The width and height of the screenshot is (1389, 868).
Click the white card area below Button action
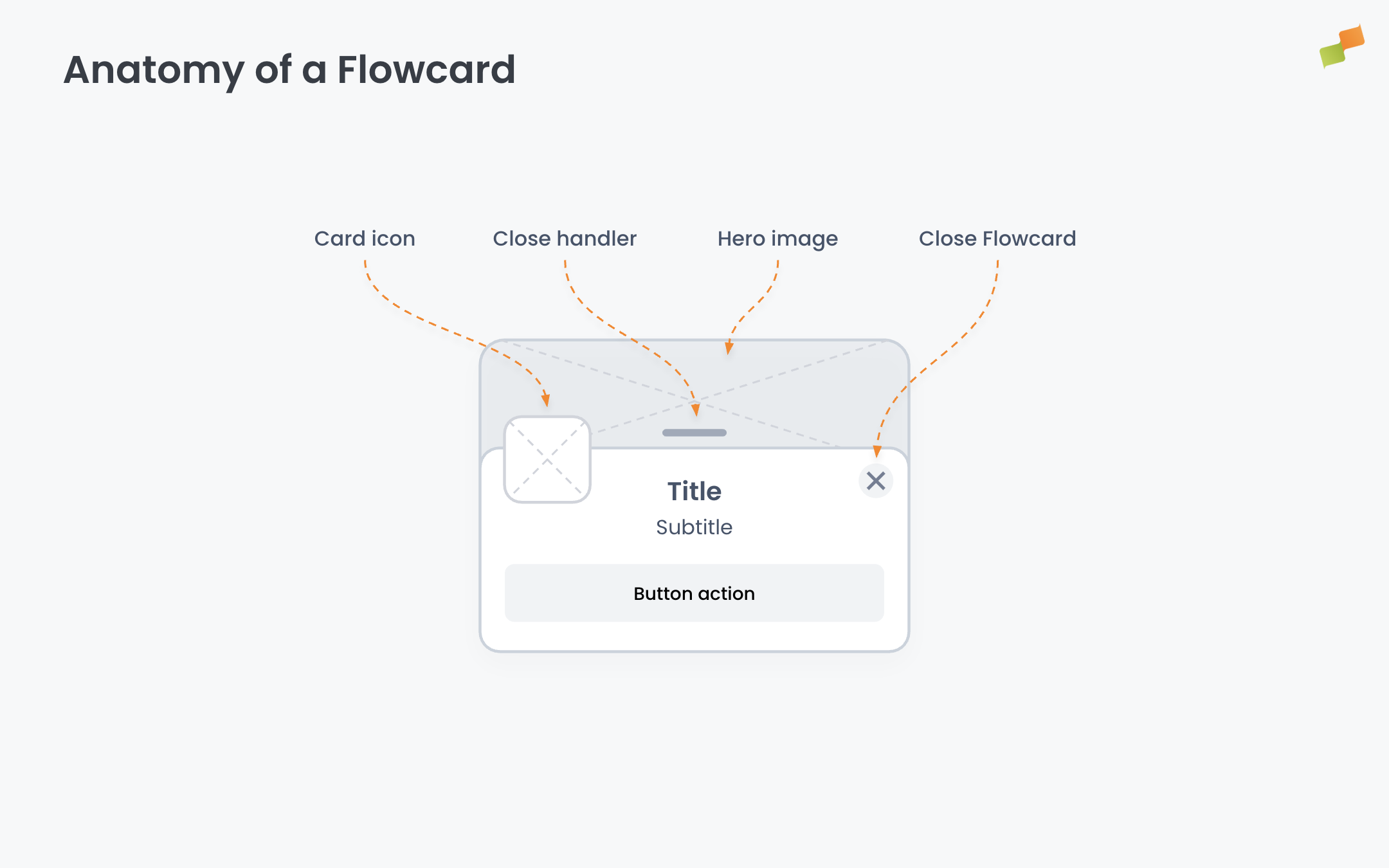(x=694, y=637)
